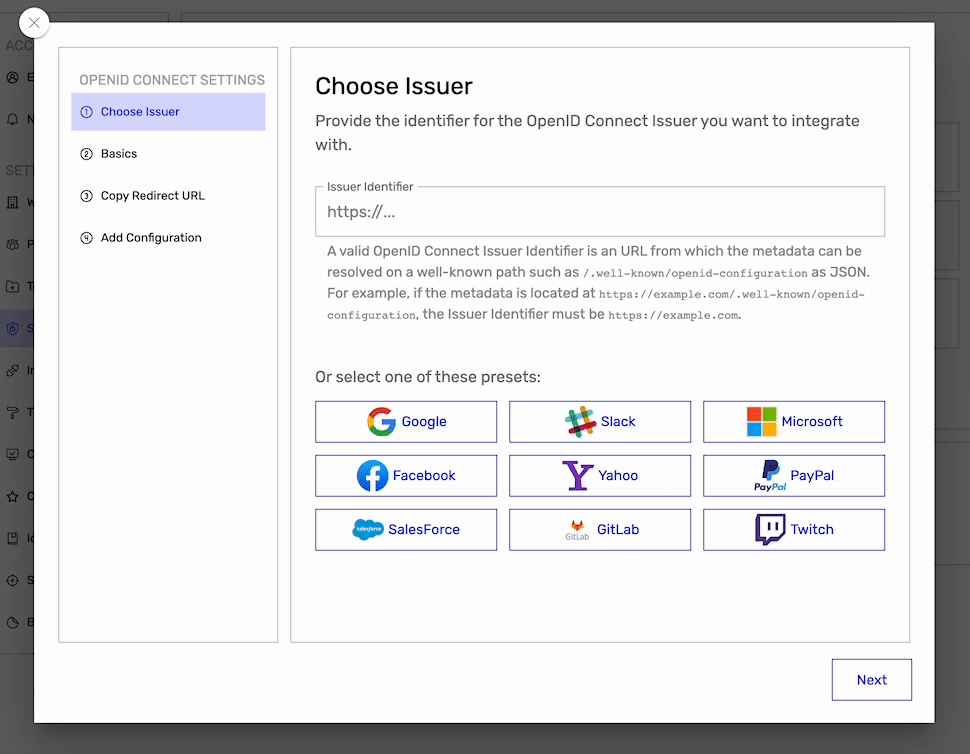Close the OpenID Connect dialog

[x=34, y=23]
